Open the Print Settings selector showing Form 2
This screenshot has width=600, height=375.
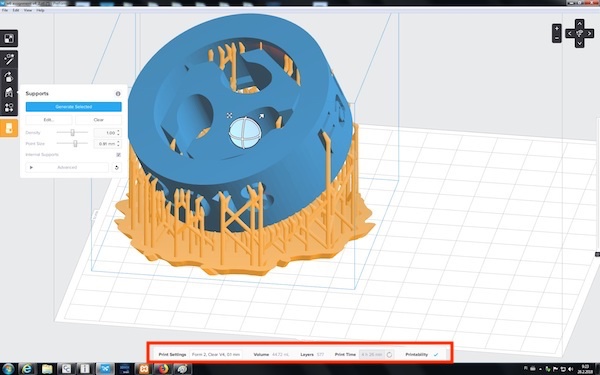[216, 355]
